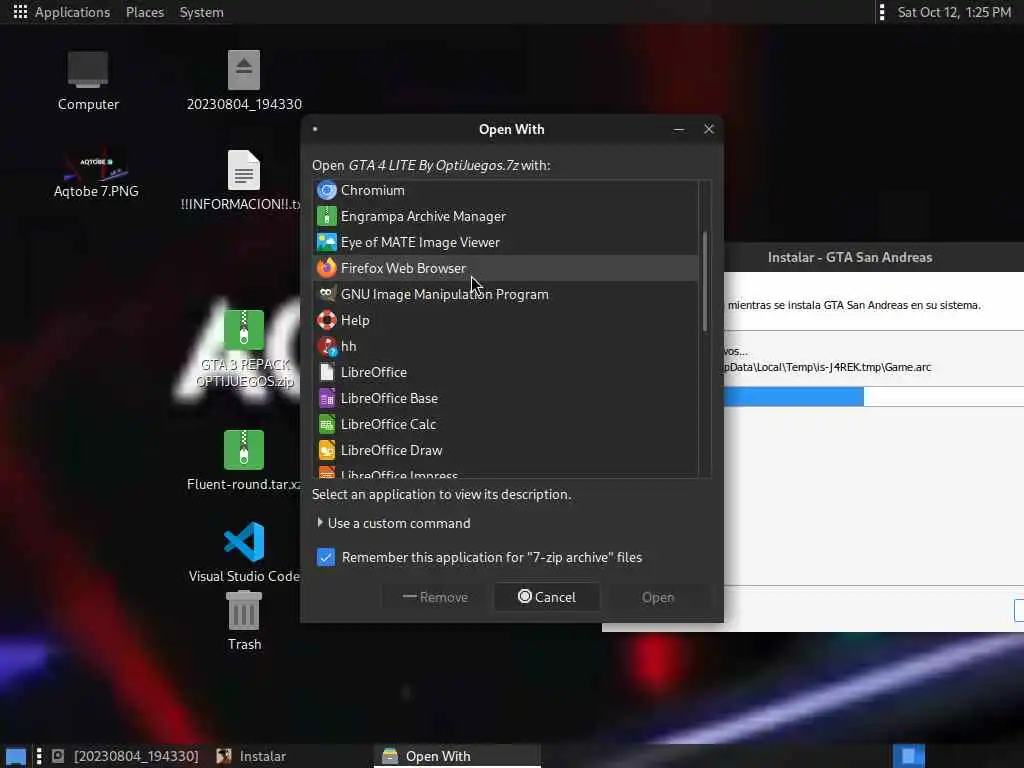
Task: Click the LibreOffice document icon
Action: 327,372
